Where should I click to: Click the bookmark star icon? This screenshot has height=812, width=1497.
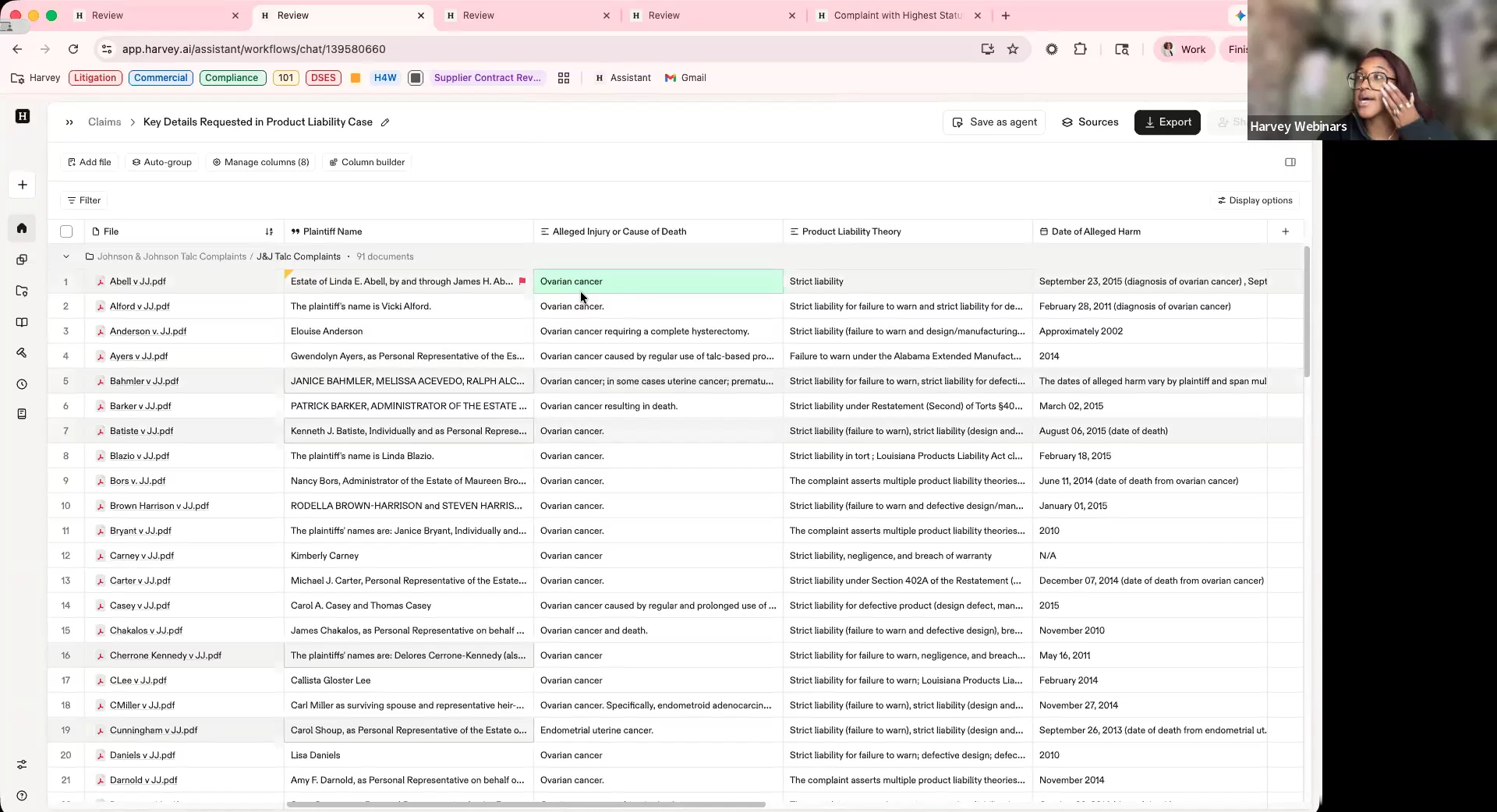coord(1013,49)
